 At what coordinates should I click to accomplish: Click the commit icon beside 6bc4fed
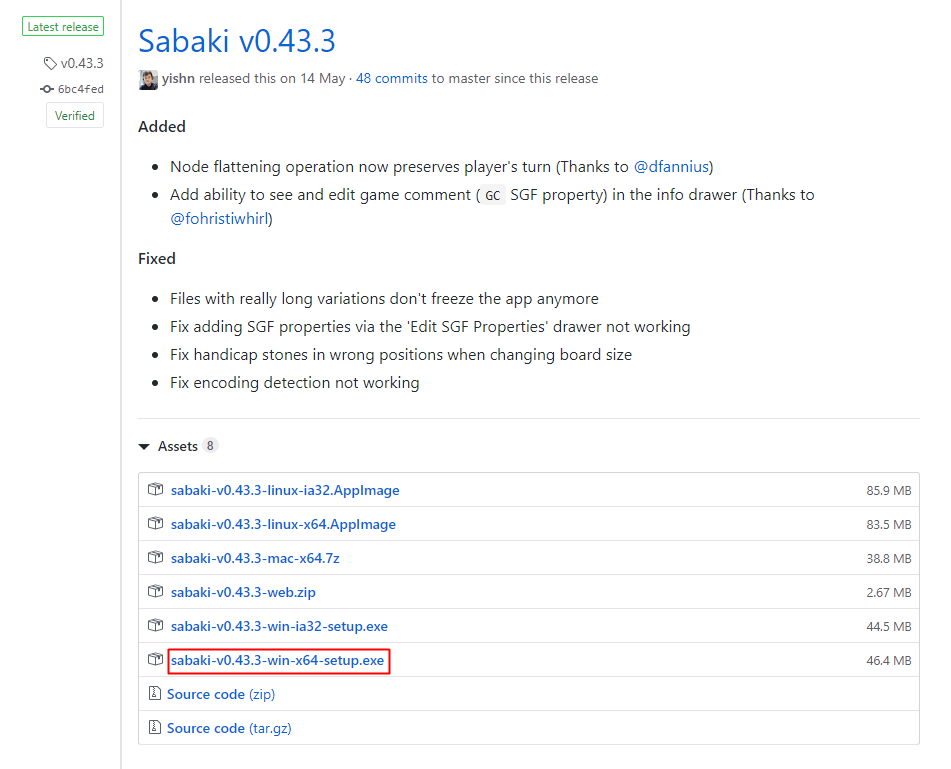point(47,89)
